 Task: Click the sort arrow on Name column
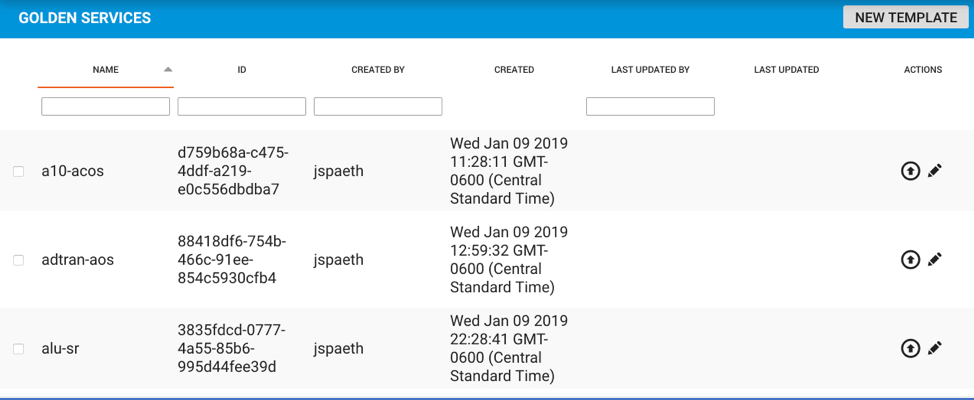coord(168,70)
